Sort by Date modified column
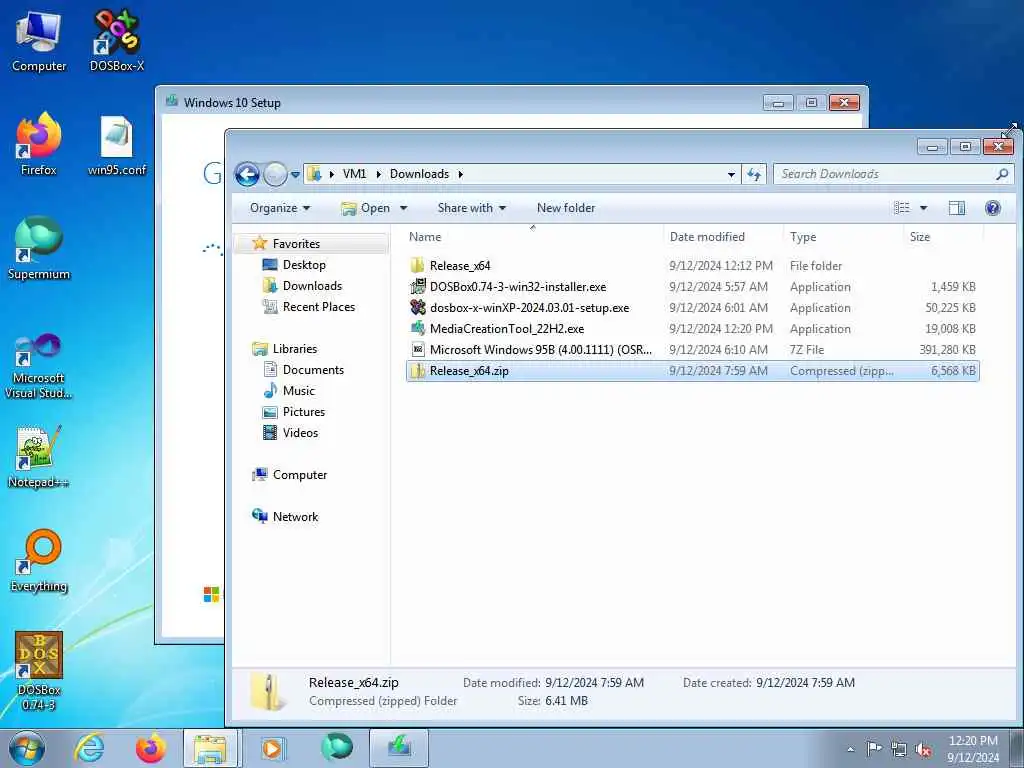The height and width of the screenshot is (768, 1024). pos(723,236)
